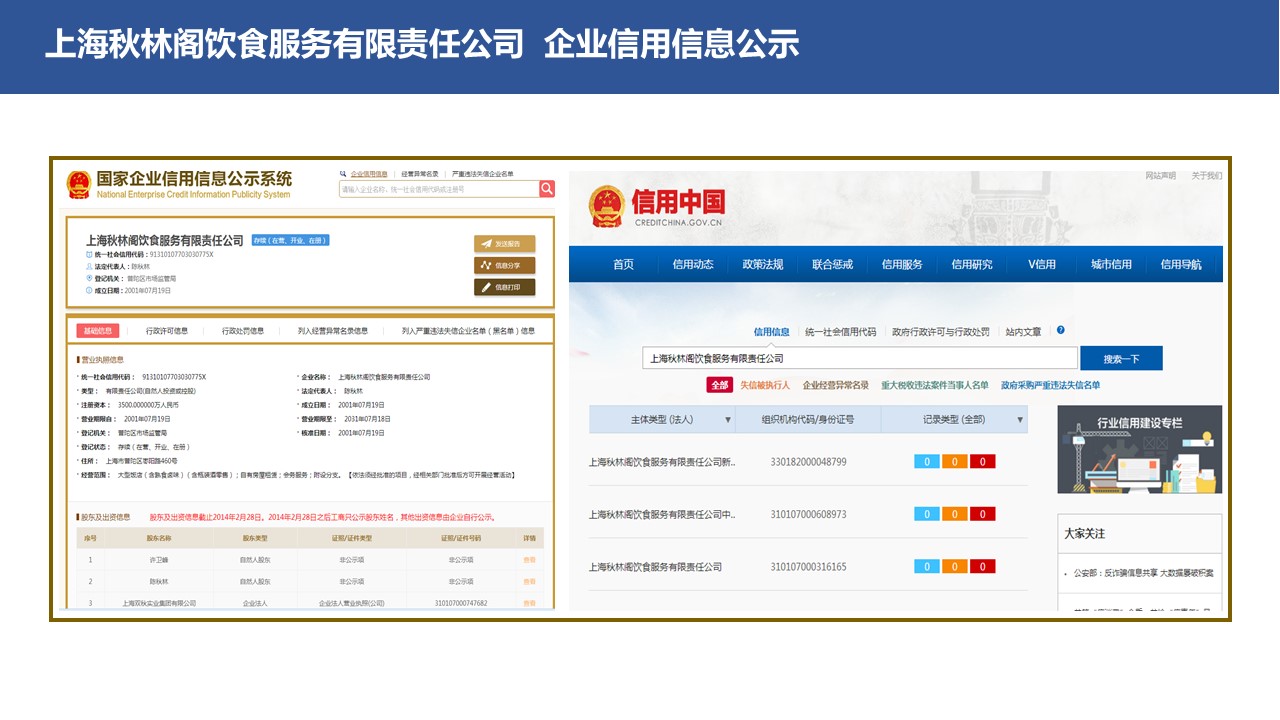Open the blue question-mark help icon
Viewport: 1280px width, 720px height.
coord(1060,330)
